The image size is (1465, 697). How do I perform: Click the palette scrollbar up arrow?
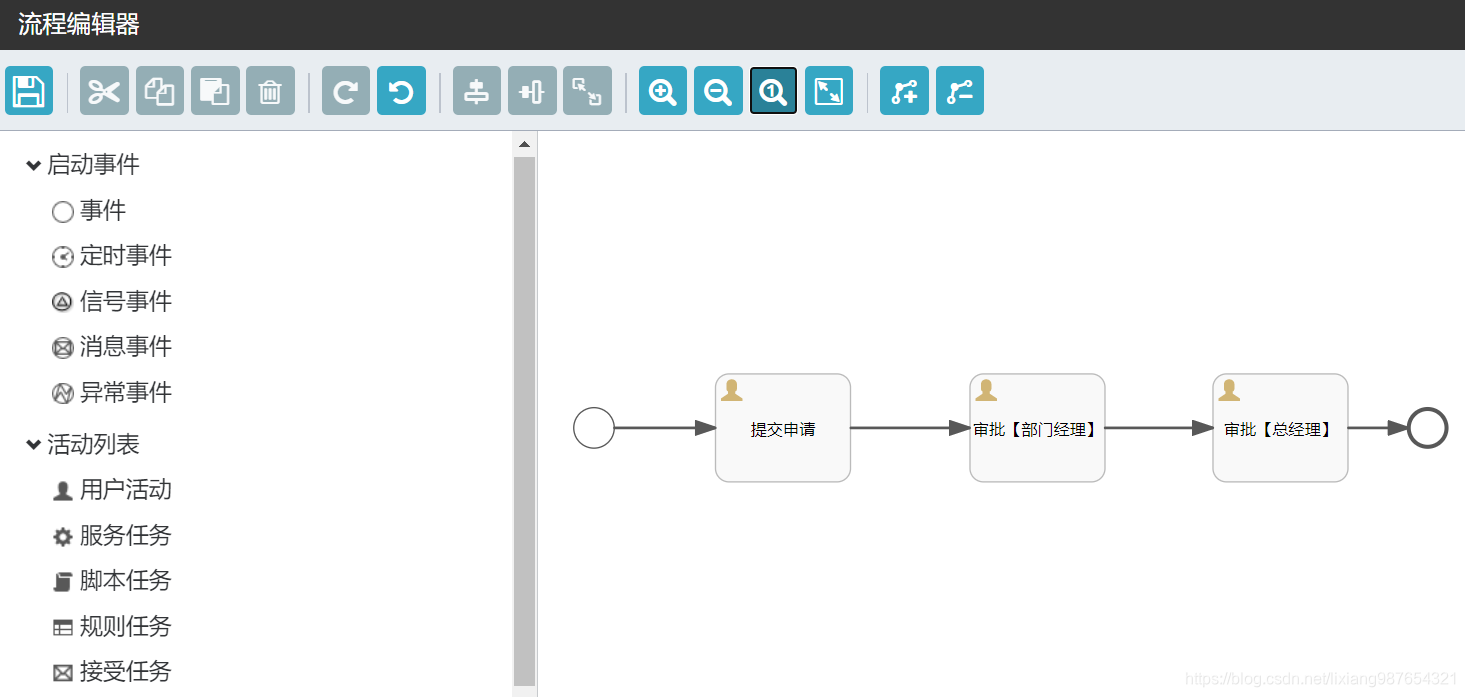pyautogui.click(x=524, y=145)
